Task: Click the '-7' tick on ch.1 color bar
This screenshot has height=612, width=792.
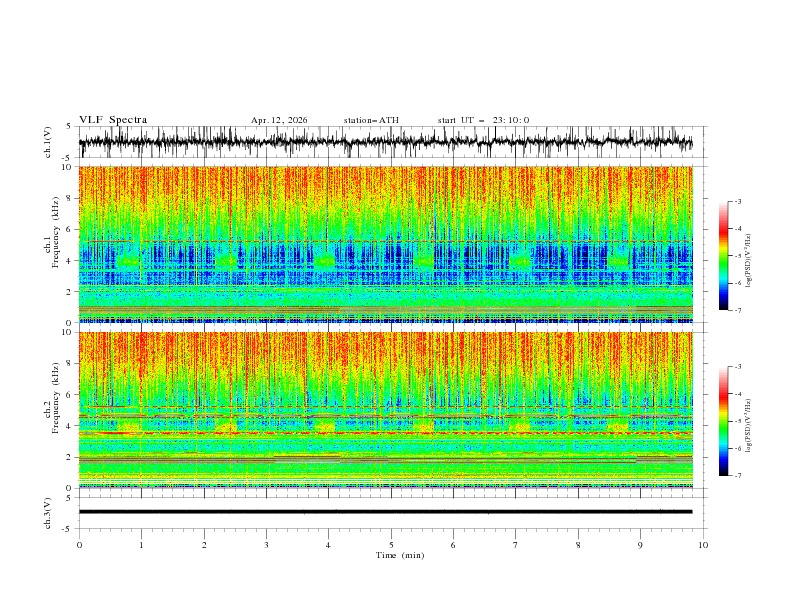Action: click(738, 310)
